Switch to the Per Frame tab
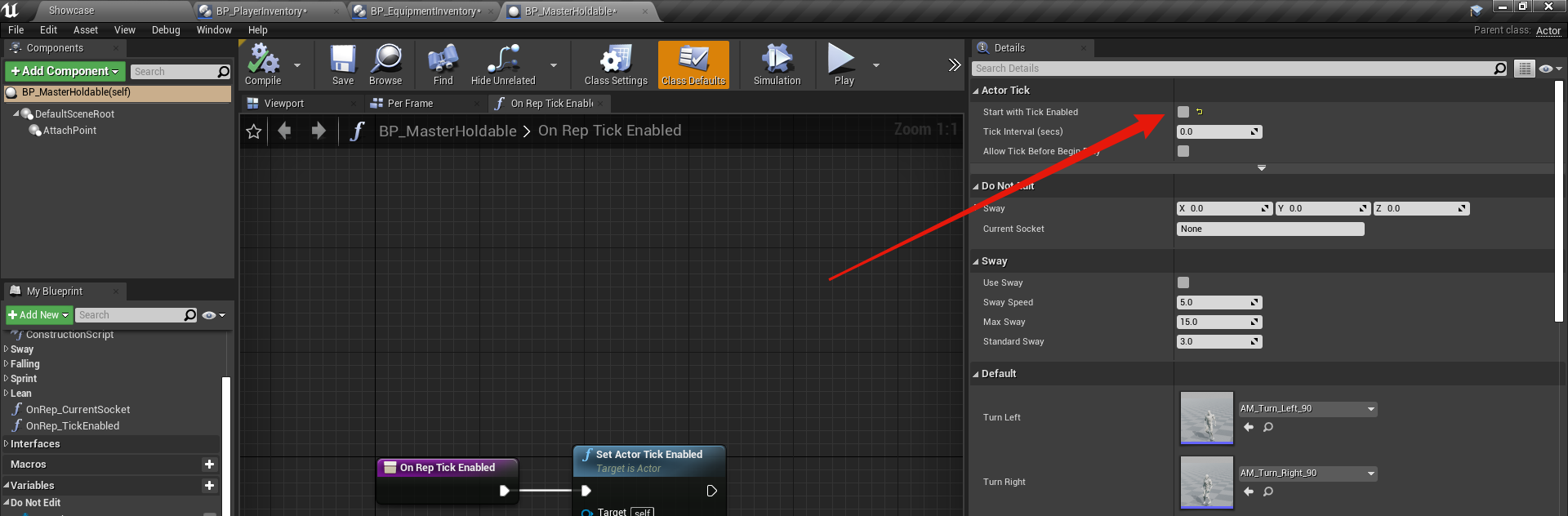The image size is (1568, 516). 410,104
